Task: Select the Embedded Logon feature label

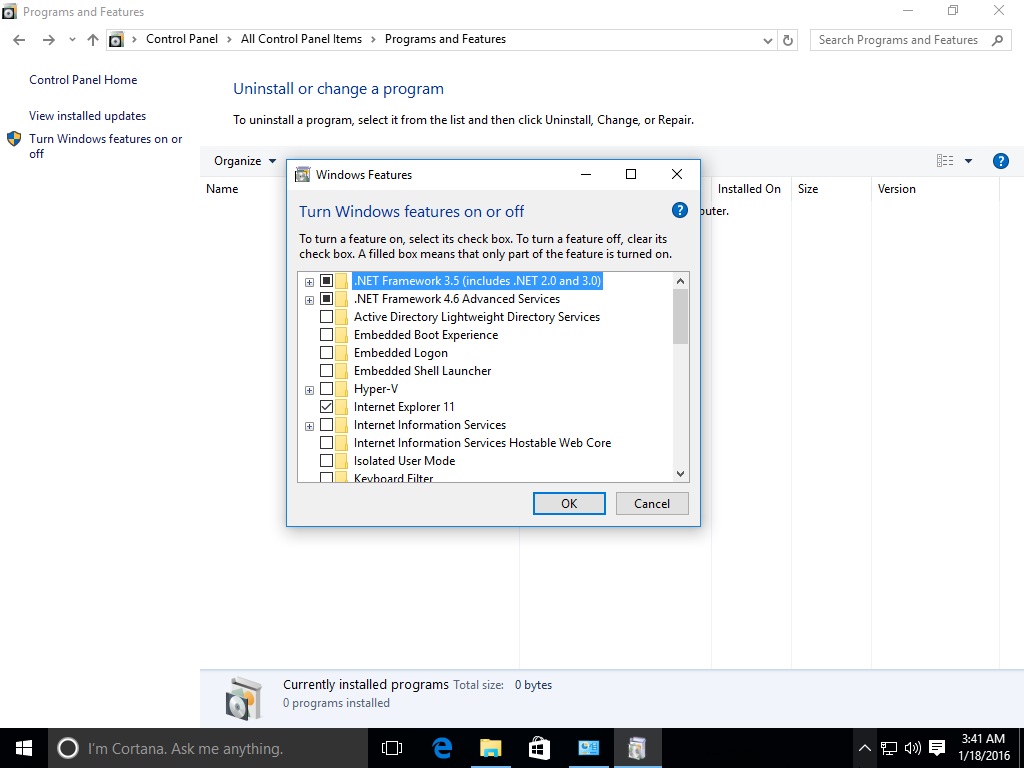Action: (x=400, y=353)
